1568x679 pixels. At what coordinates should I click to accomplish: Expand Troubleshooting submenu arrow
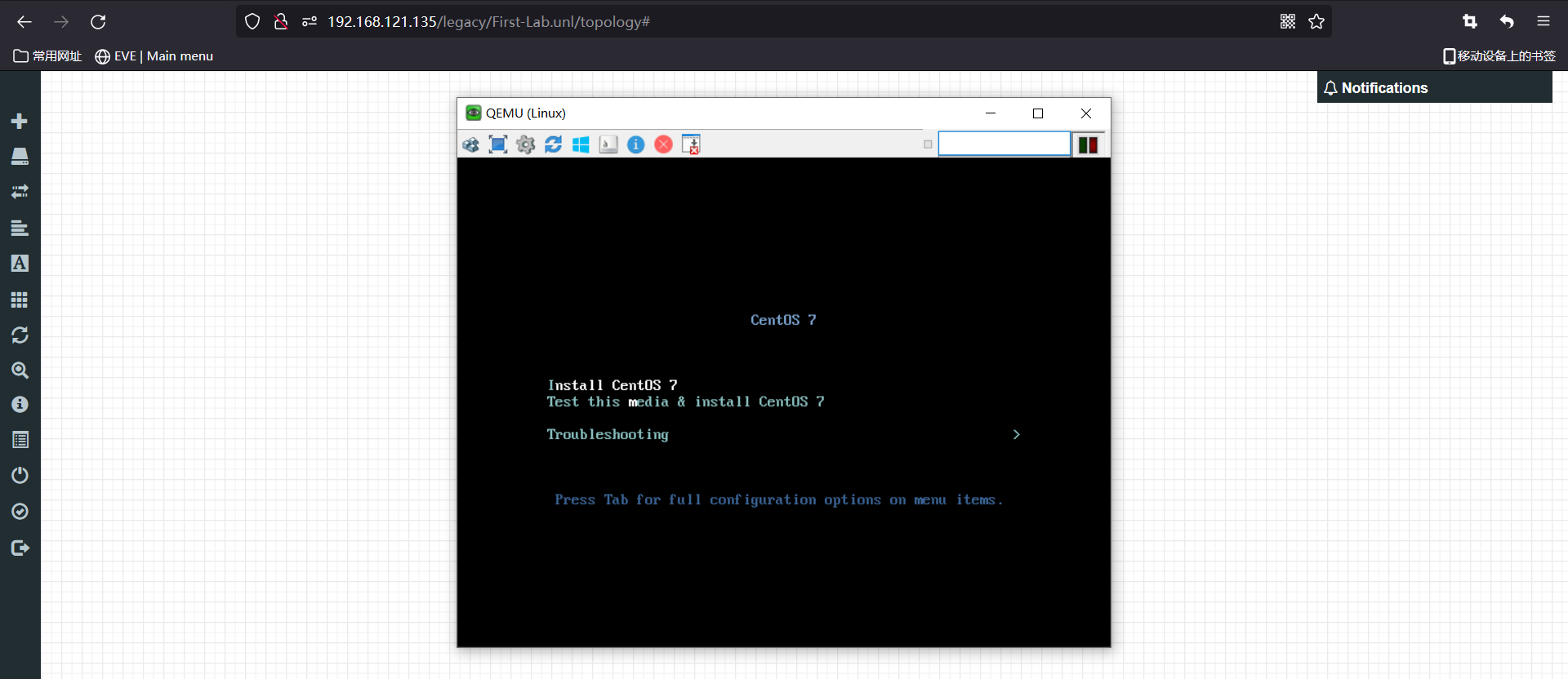[x=1016, y=434]
